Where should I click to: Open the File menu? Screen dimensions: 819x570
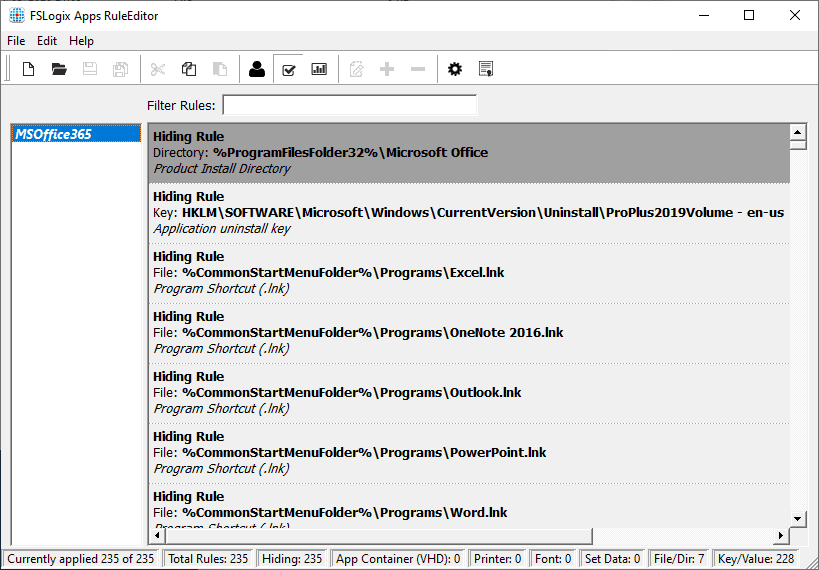[16, 41]
